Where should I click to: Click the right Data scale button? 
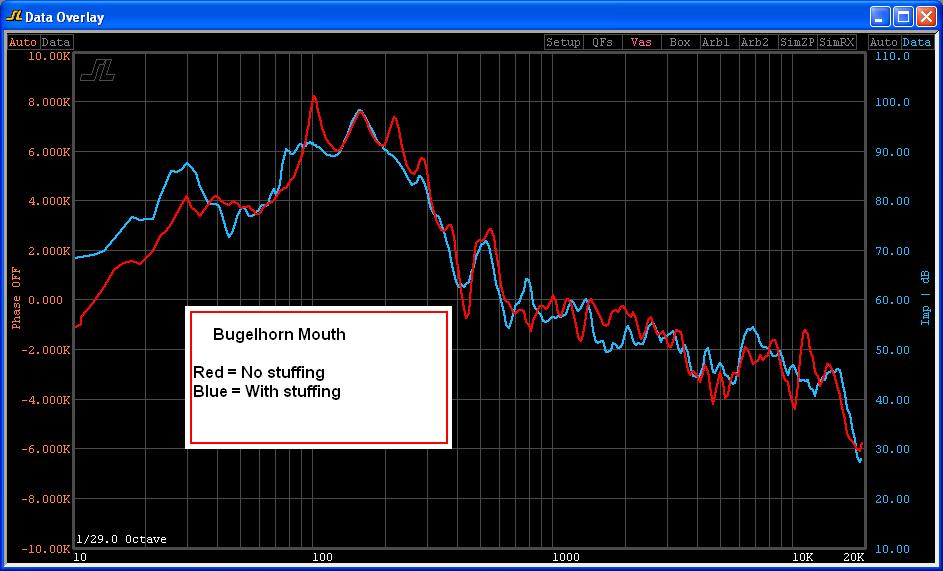(x=917, y=42)
